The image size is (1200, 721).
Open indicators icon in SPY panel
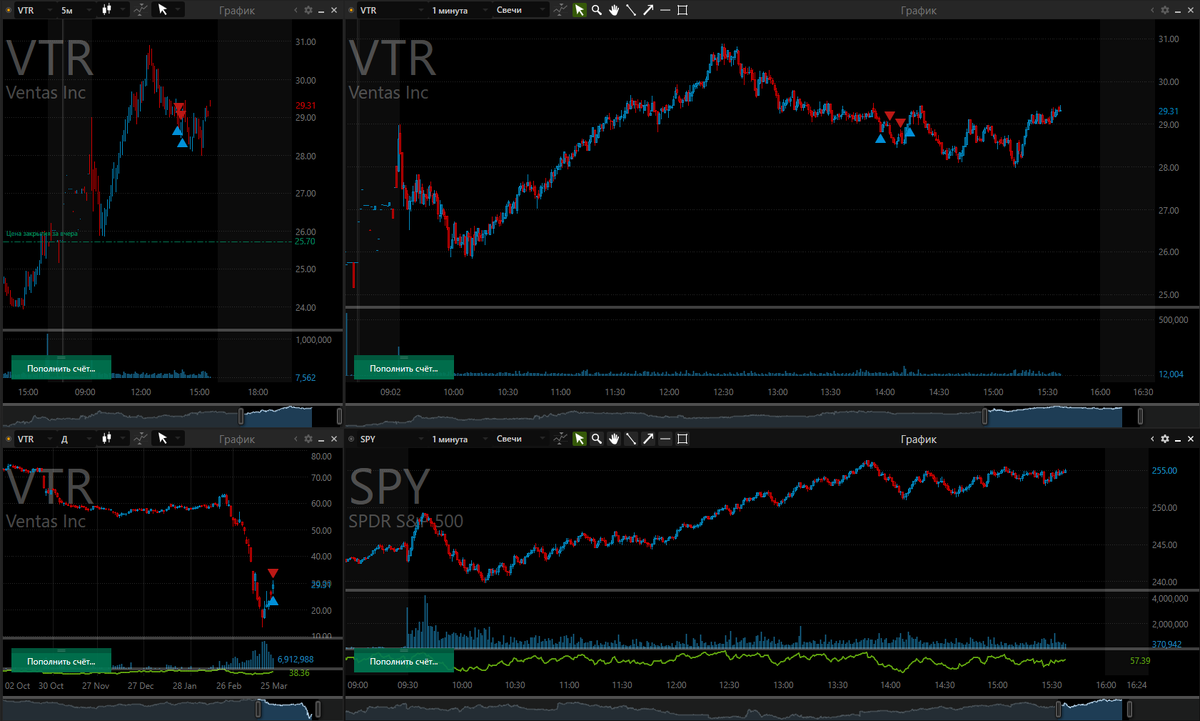click(560, 438)
